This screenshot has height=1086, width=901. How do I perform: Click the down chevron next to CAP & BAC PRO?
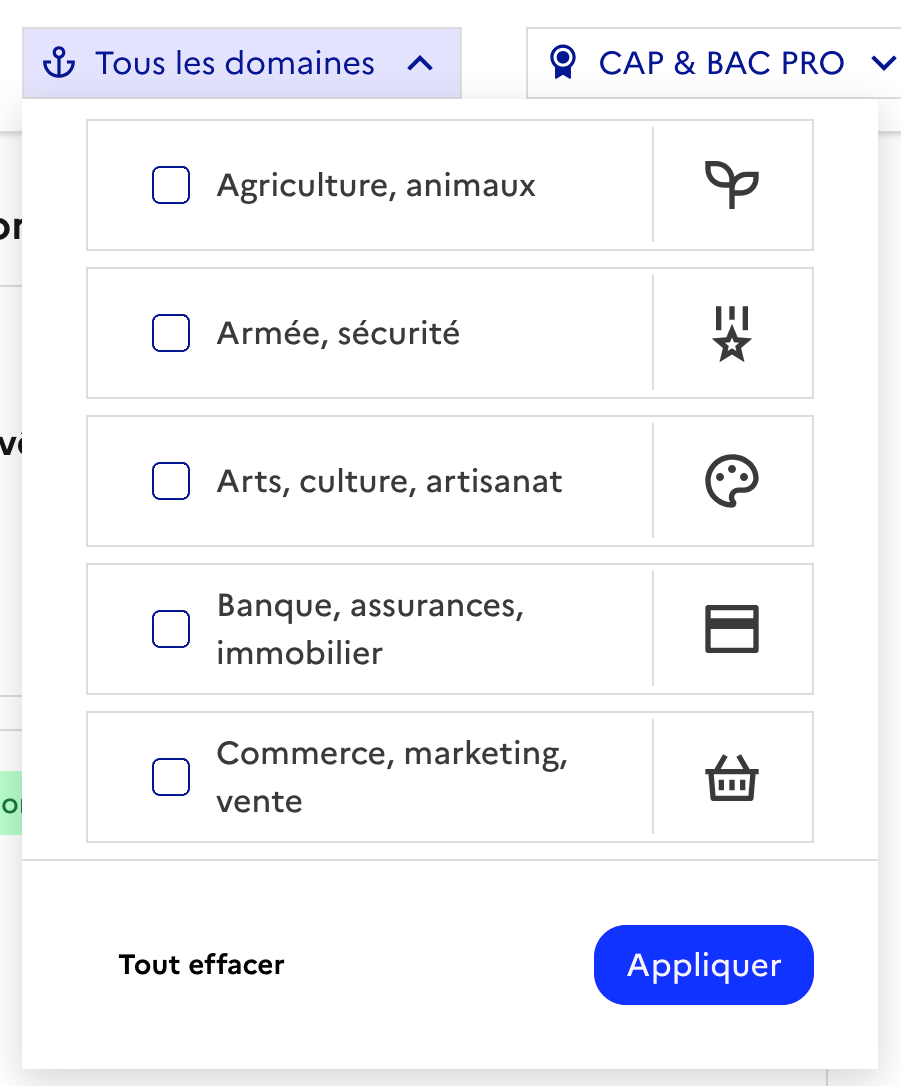883,64
